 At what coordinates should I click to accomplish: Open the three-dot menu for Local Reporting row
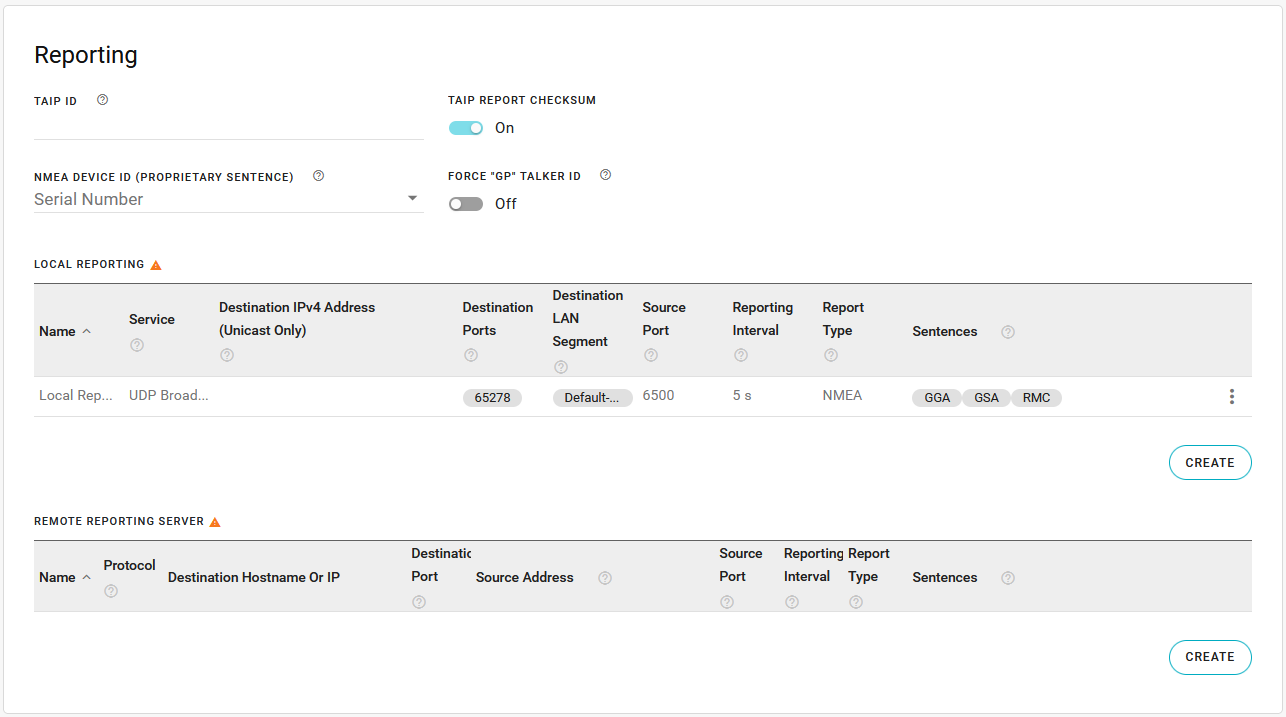tap(1231, 397)
